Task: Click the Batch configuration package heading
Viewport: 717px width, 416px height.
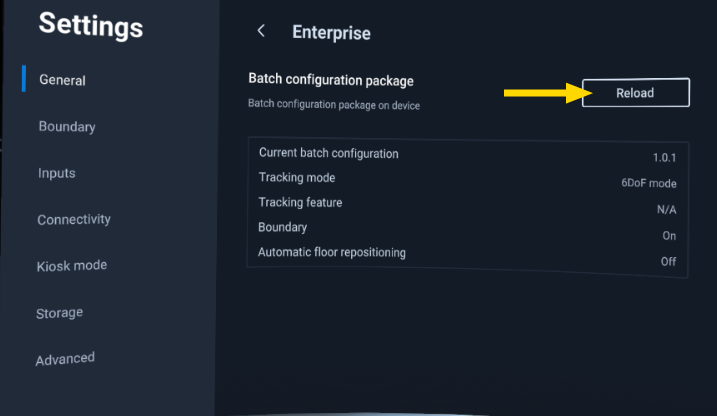Action: click(x=330, y=80)
